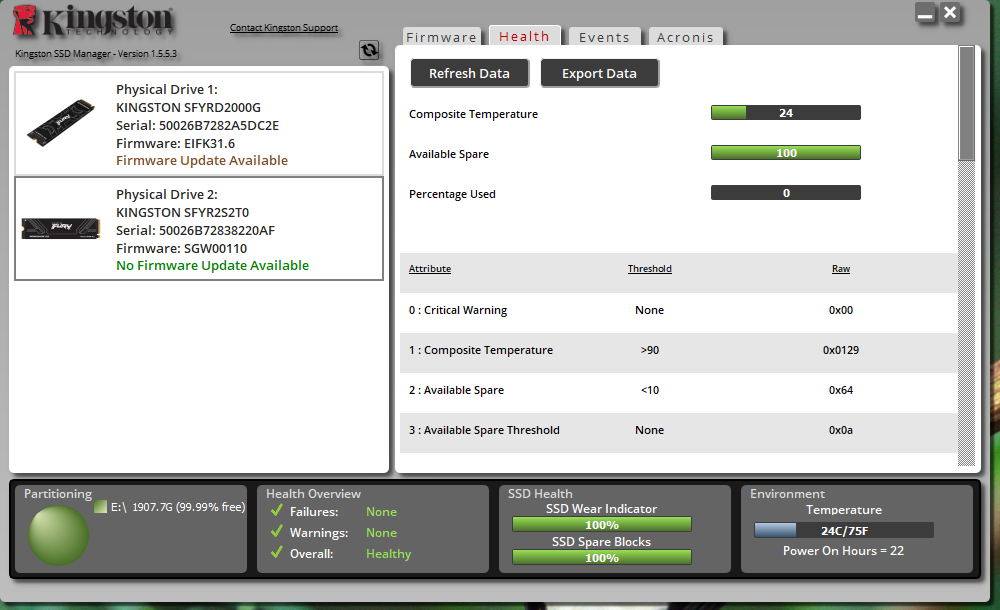Screen dimensions: 1000x610
Task: Sort by the Attribute column header
Action: [x=430, y=269]
